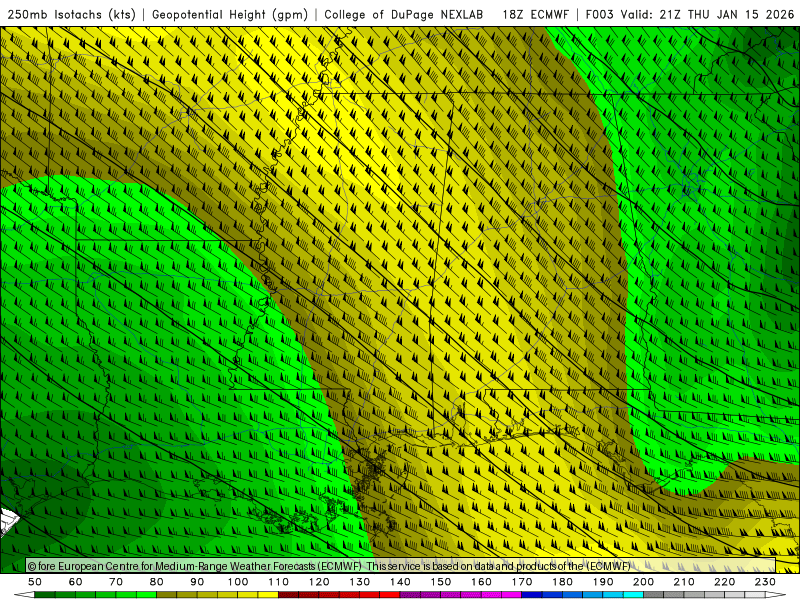Image resolution: width=800 pixels, height=600 pixels.
Task: Click the 'F003' forecast hour text
Action: coord(600,14)
